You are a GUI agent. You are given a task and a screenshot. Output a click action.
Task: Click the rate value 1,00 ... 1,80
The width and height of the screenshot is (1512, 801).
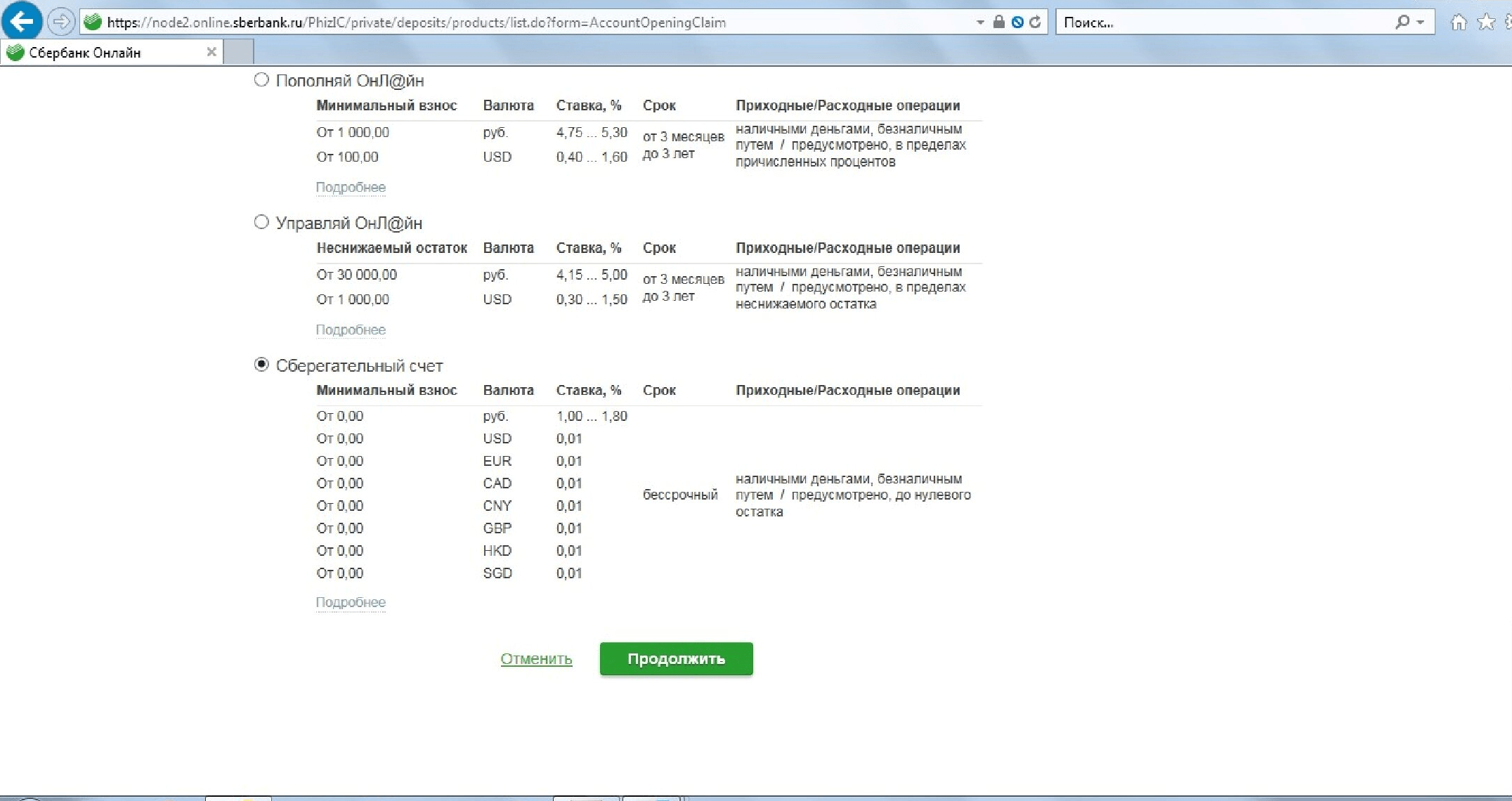coord(592,416)
